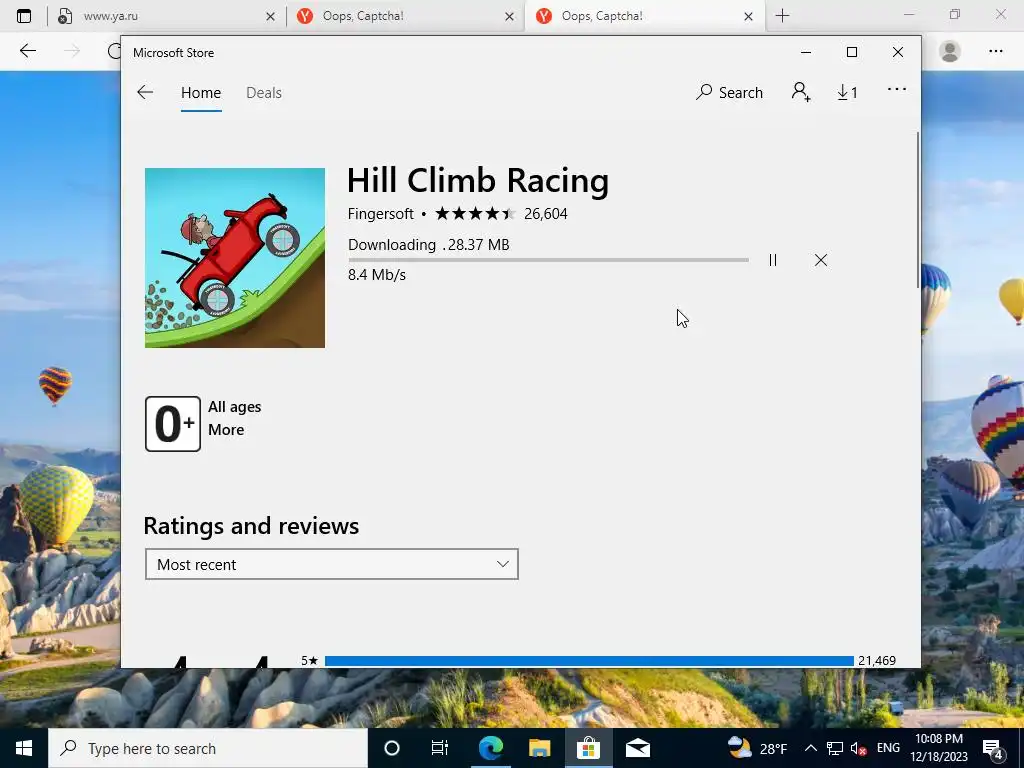Expand the Most recent sort dropdown
This screenshot has height=768, width=1024.
332,564
